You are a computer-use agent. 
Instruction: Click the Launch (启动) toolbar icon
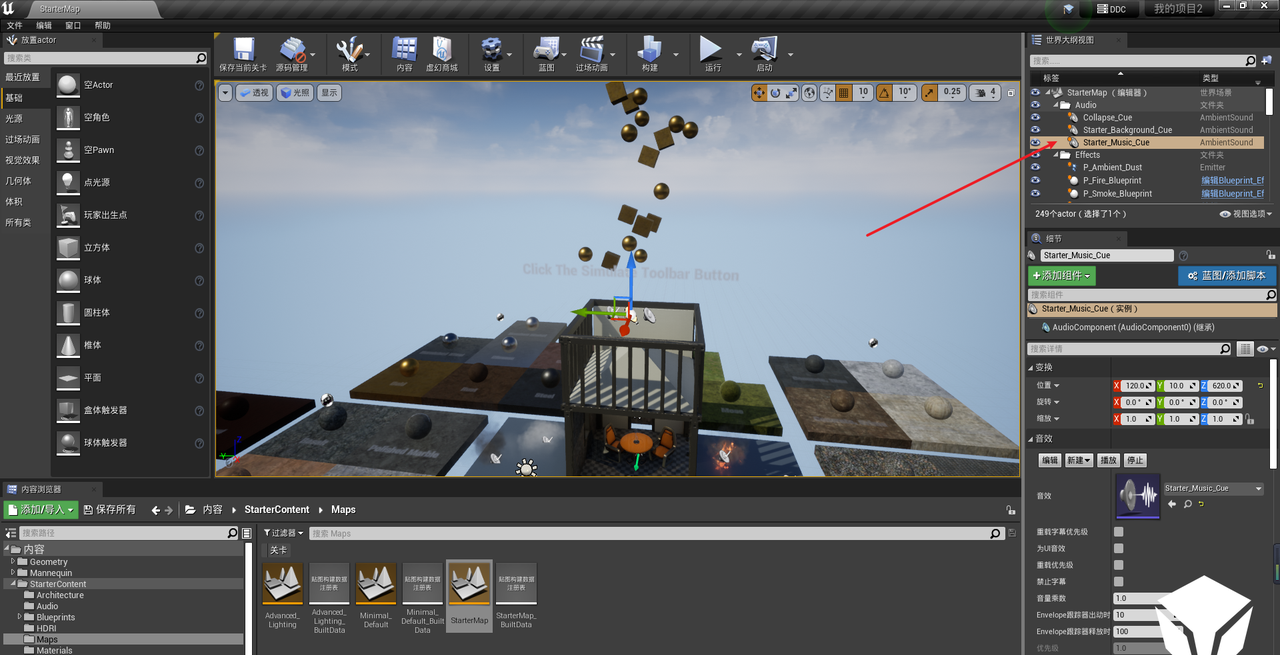pos(765,52)
